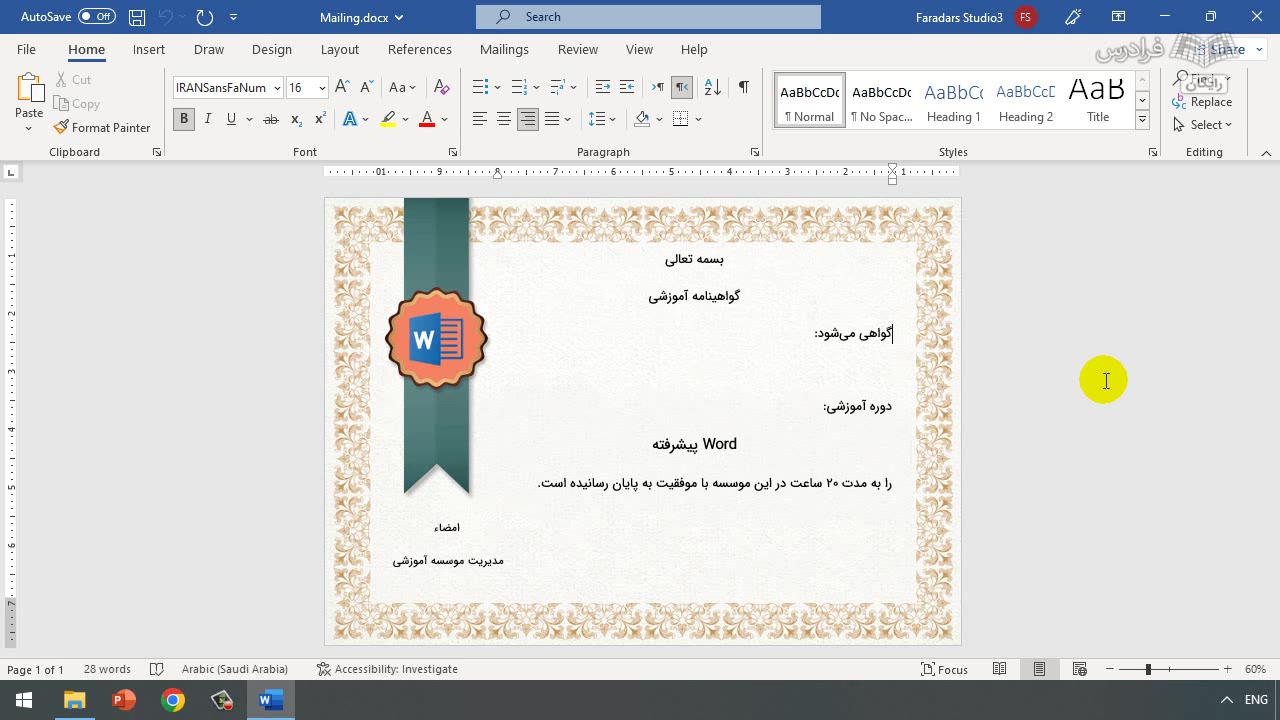Toggle Show/Hide paragraph marks

(743, 88)
